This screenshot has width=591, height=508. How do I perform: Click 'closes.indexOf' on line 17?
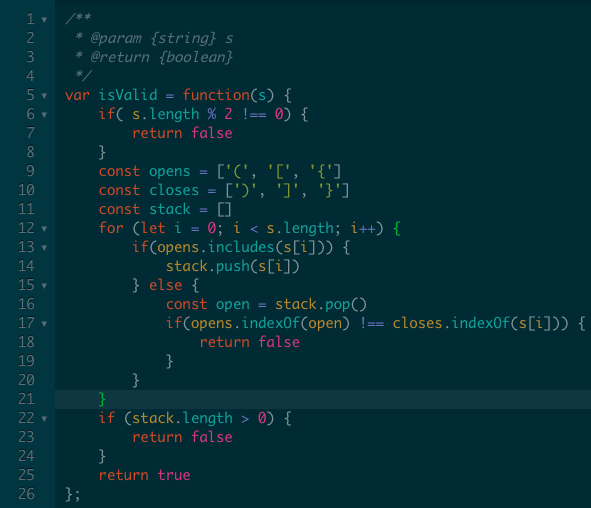(451, 323)
